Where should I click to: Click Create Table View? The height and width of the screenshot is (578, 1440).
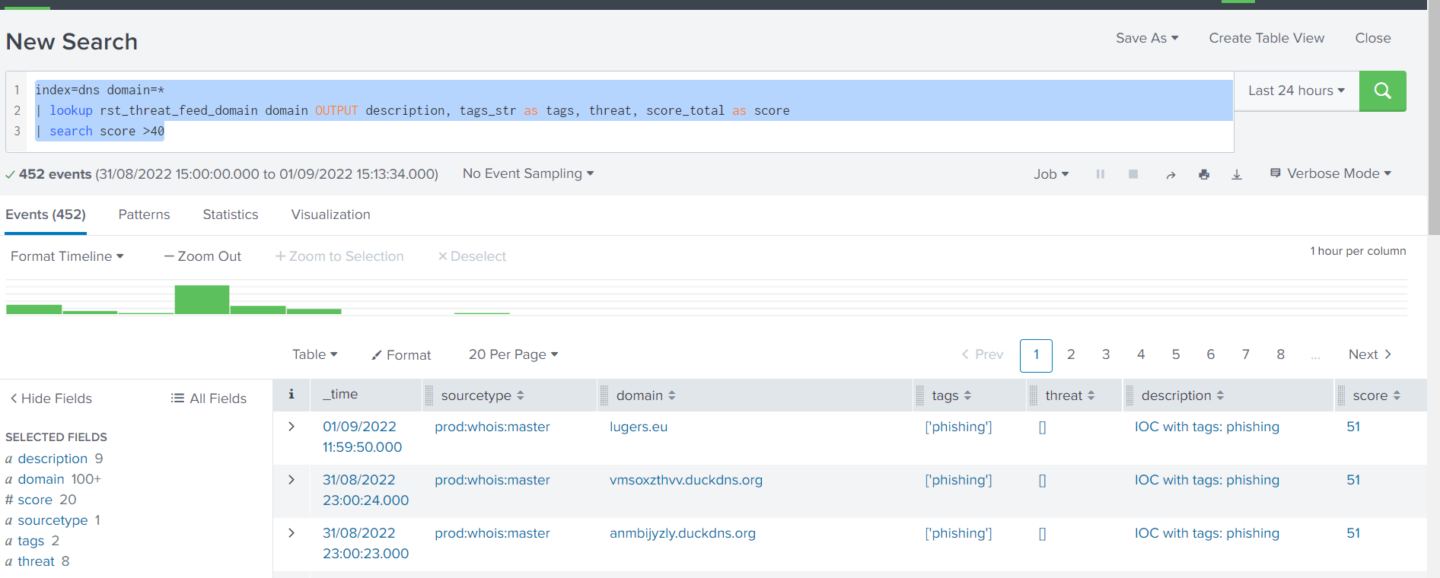[x=1266, y=38]
